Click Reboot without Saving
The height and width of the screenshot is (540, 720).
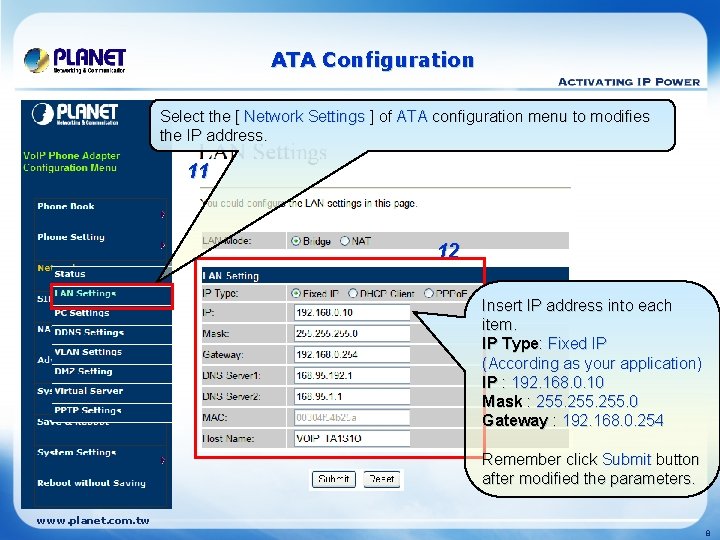[91, 483]
